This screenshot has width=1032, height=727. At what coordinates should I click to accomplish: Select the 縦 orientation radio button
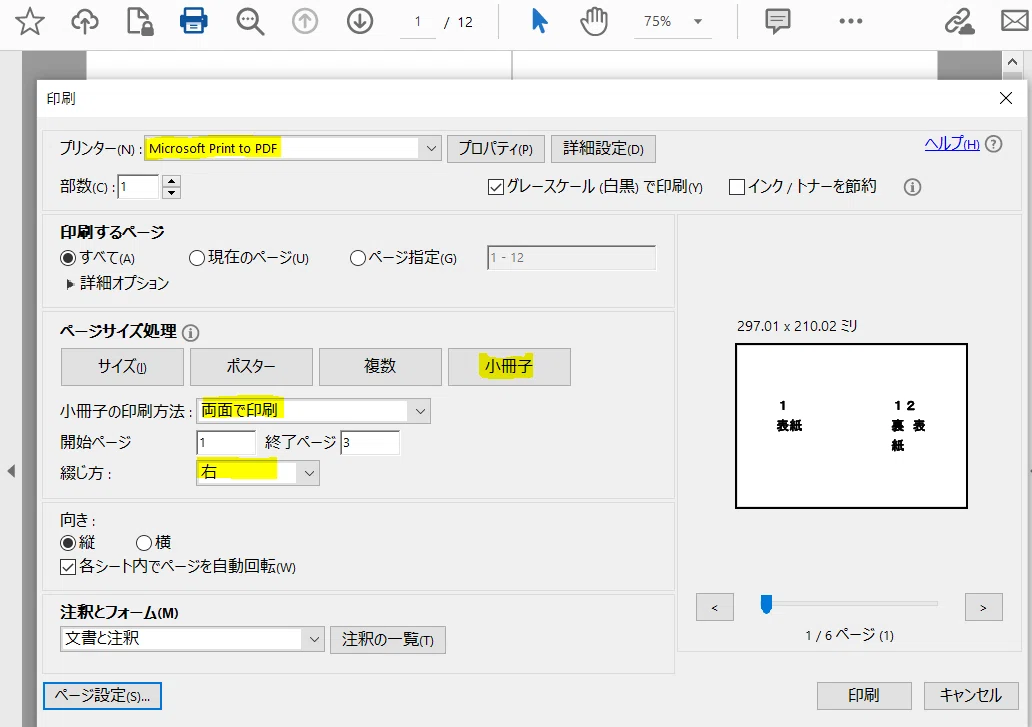(x=67, y=543)
